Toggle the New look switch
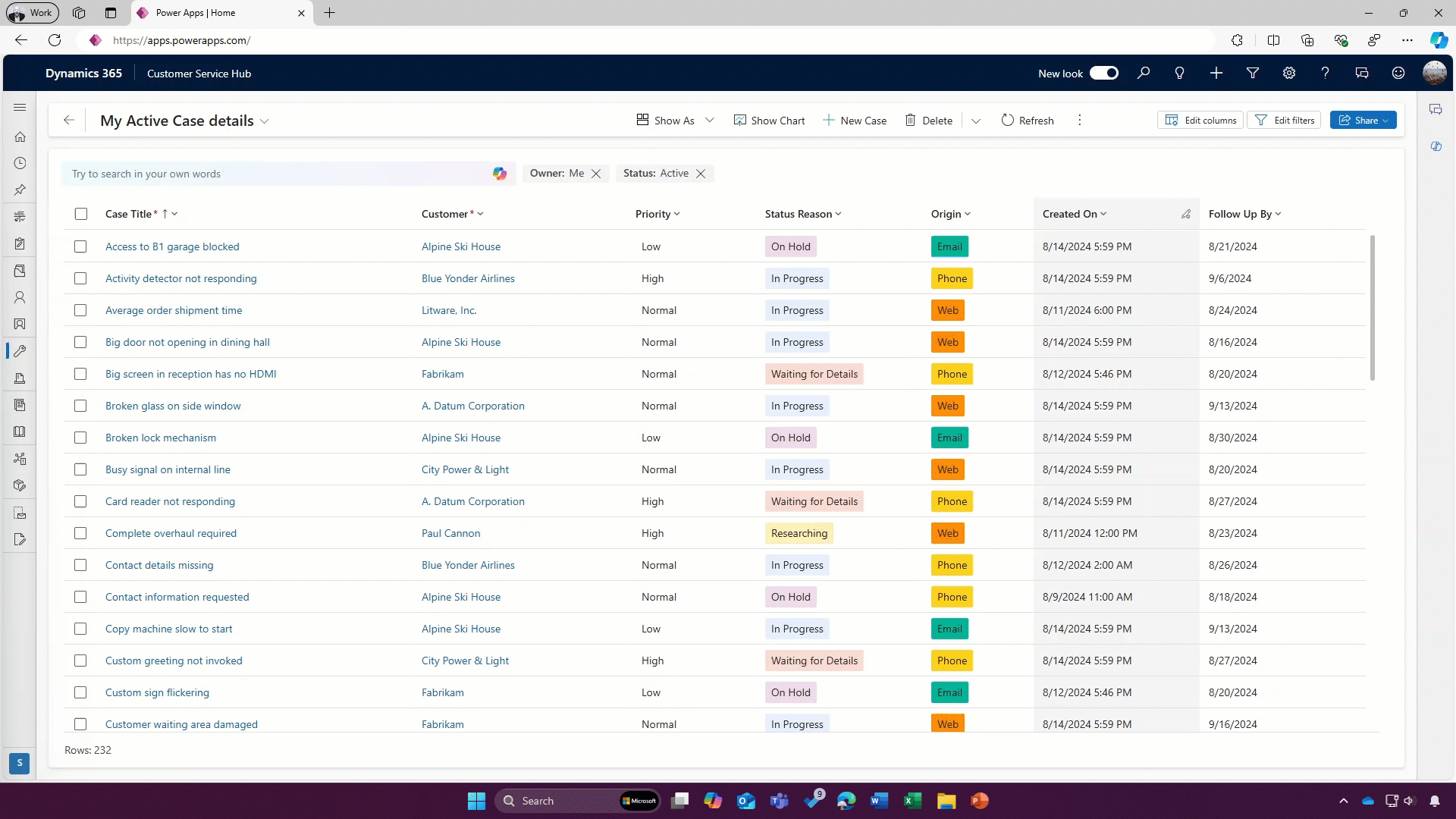 [1104, 74]
